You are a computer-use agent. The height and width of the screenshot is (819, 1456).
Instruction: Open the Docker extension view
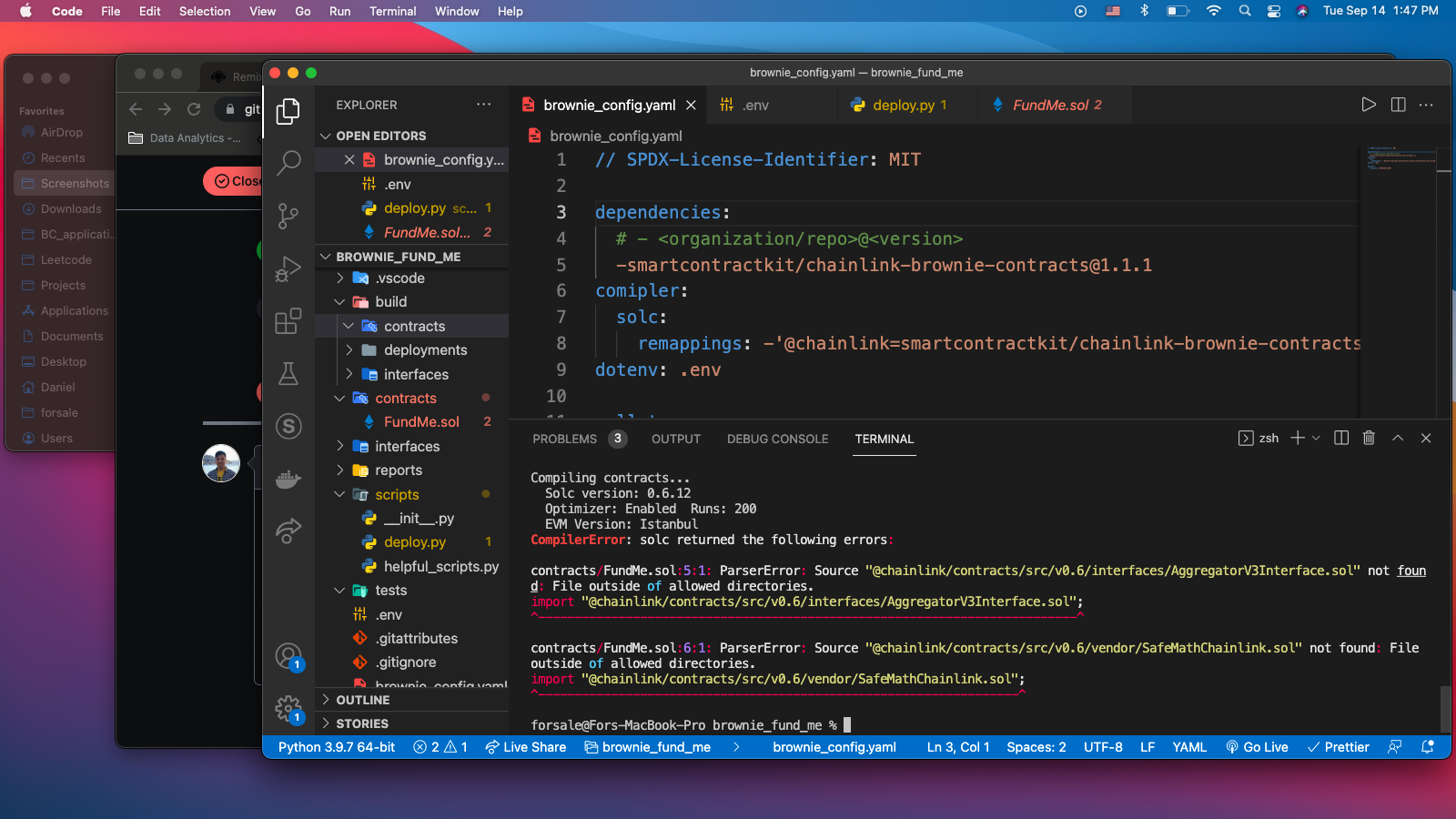click(288, 478)
